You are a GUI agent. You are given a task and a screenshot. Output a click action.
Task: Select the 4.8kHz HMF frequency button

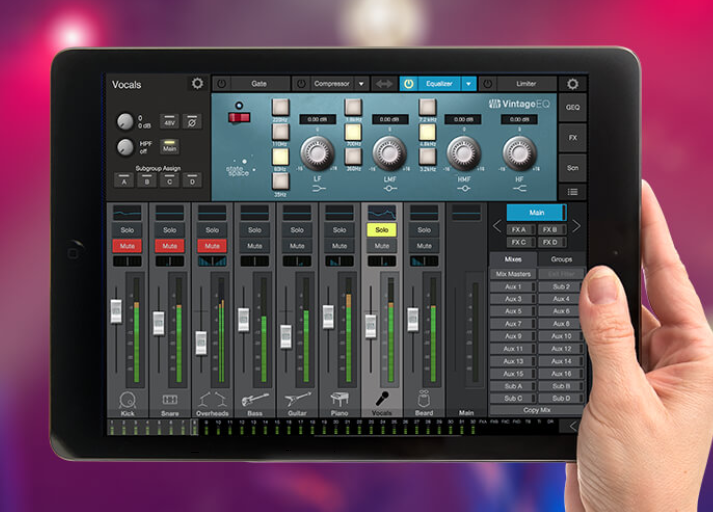(427, 132)
